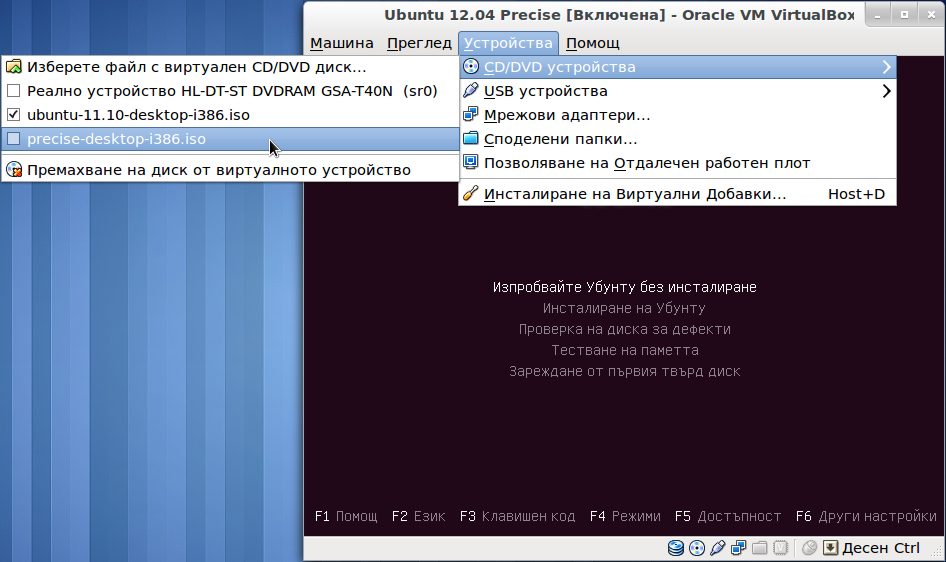Click the Host+D shortcut text
Screen dimensions: 946x562
coord(856,194)
